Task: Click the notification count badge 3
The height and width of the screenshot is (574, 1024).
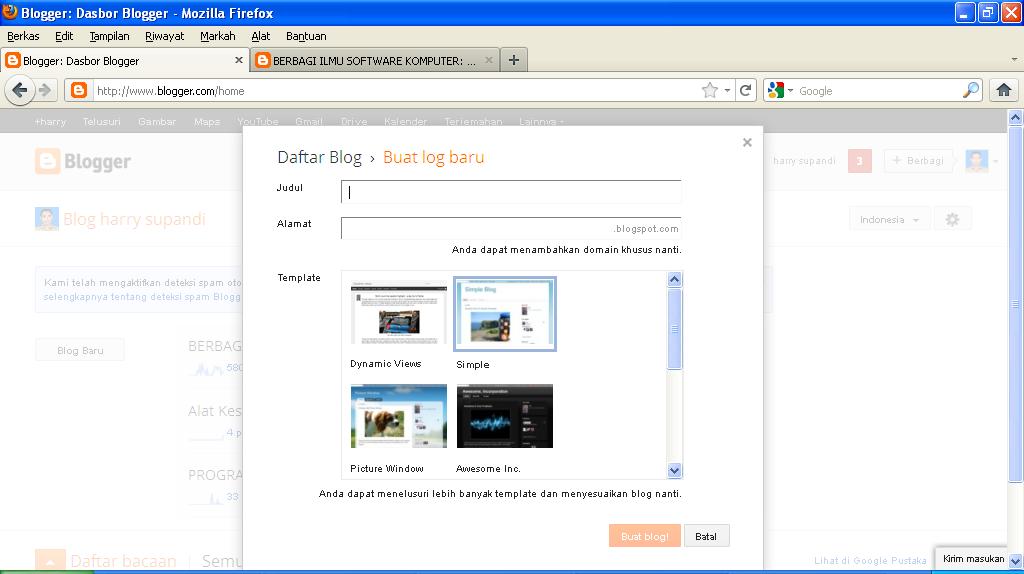Action: 859,161
